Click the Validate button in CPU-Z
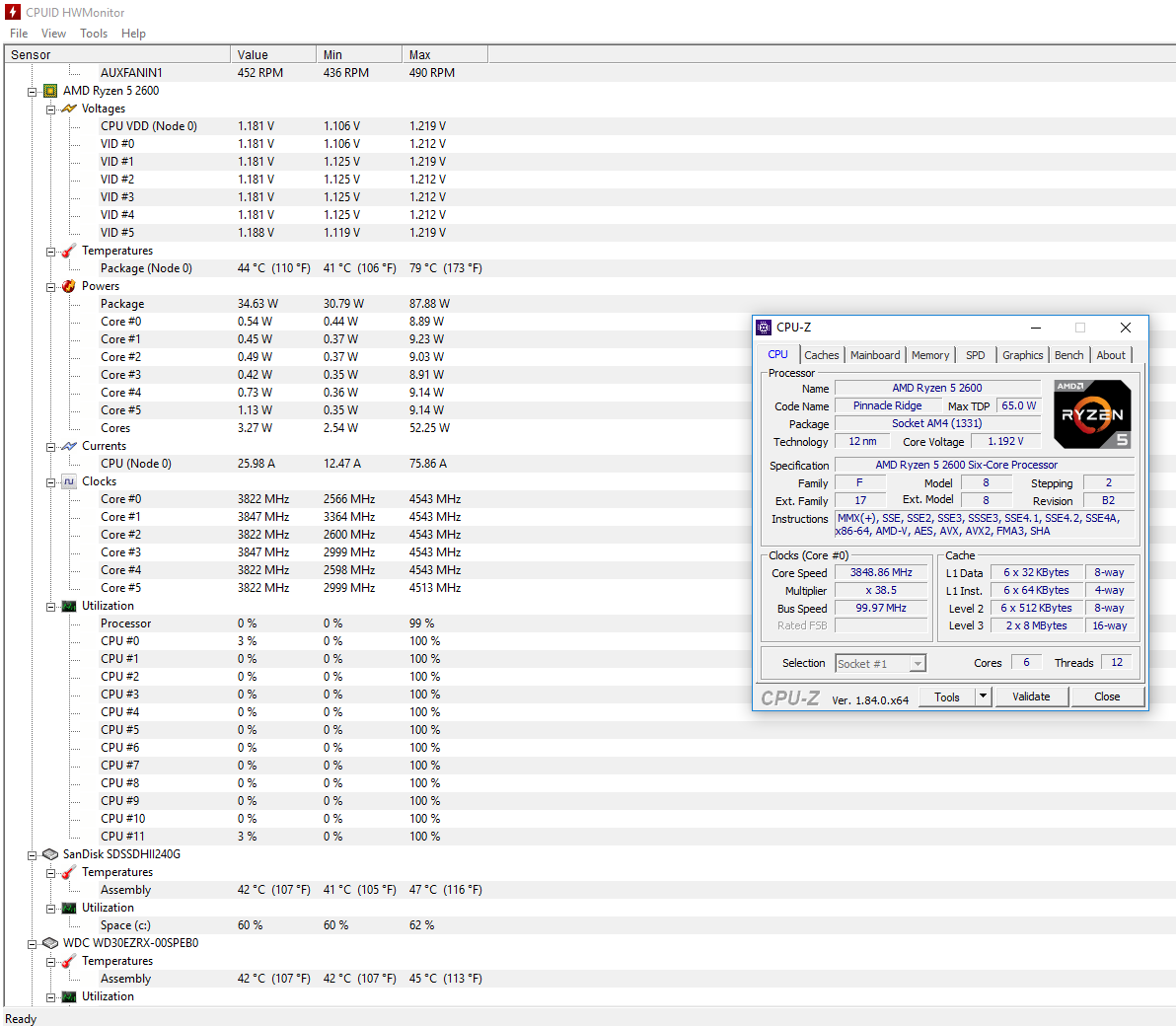1176x1026 pixels. tap(1031, 696)
